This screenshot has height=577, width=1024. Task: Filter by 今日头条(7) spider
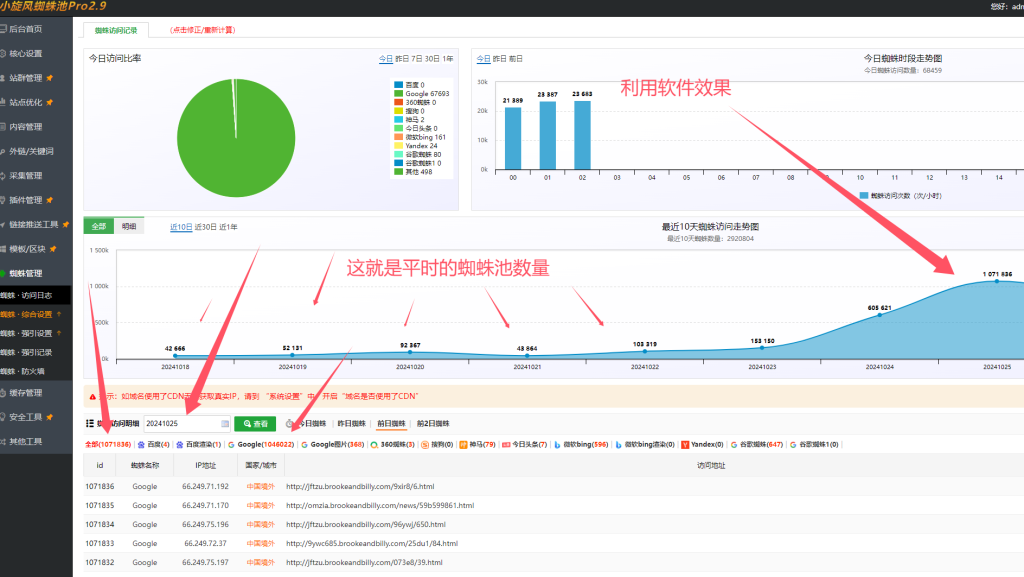coord(524,444)
